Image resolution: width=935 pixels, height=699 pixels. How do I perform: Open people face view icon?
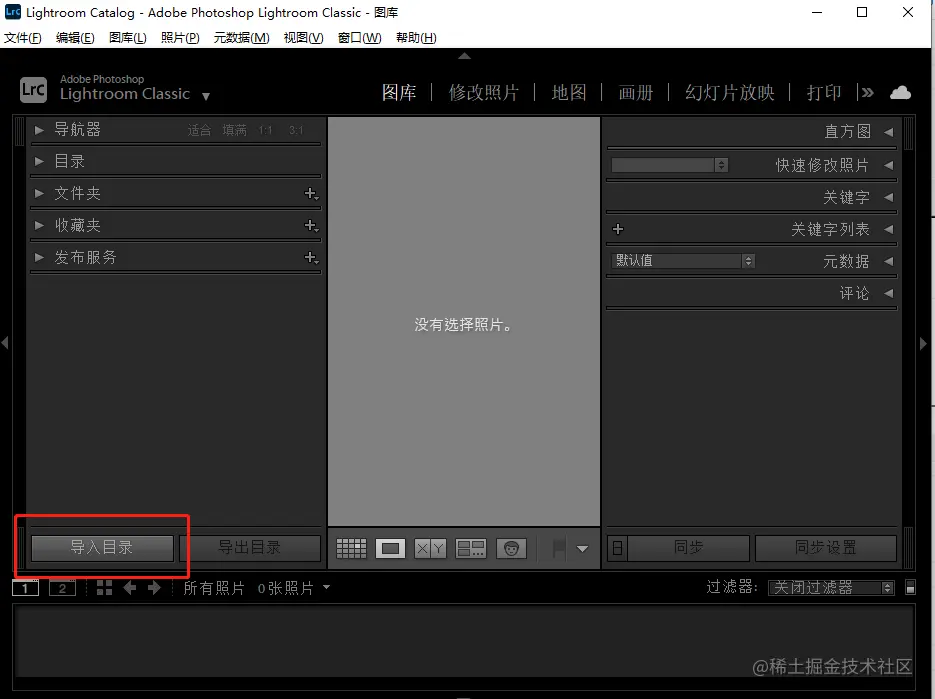pos(511,548)
